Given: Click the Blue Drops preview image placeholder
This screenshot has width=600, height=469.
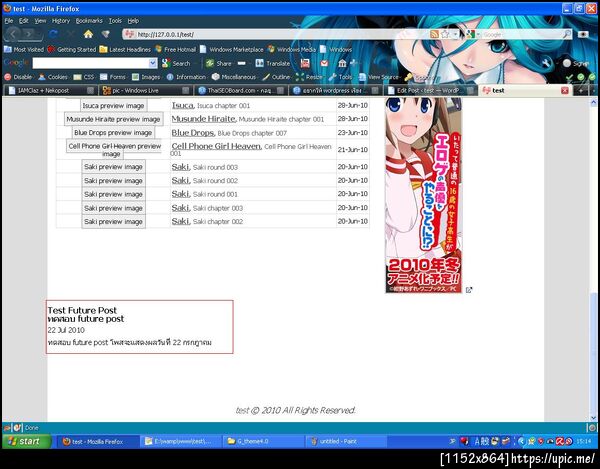Looking at the screenshot, I should 114,133.
